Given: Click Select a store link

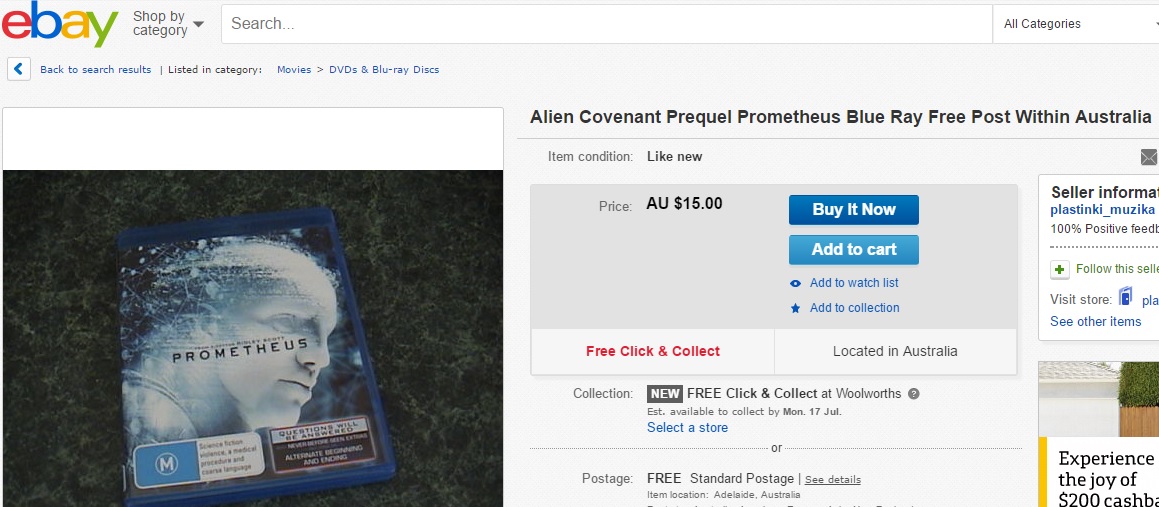Looking at the screenshot, I should click(x=687, y=428).
